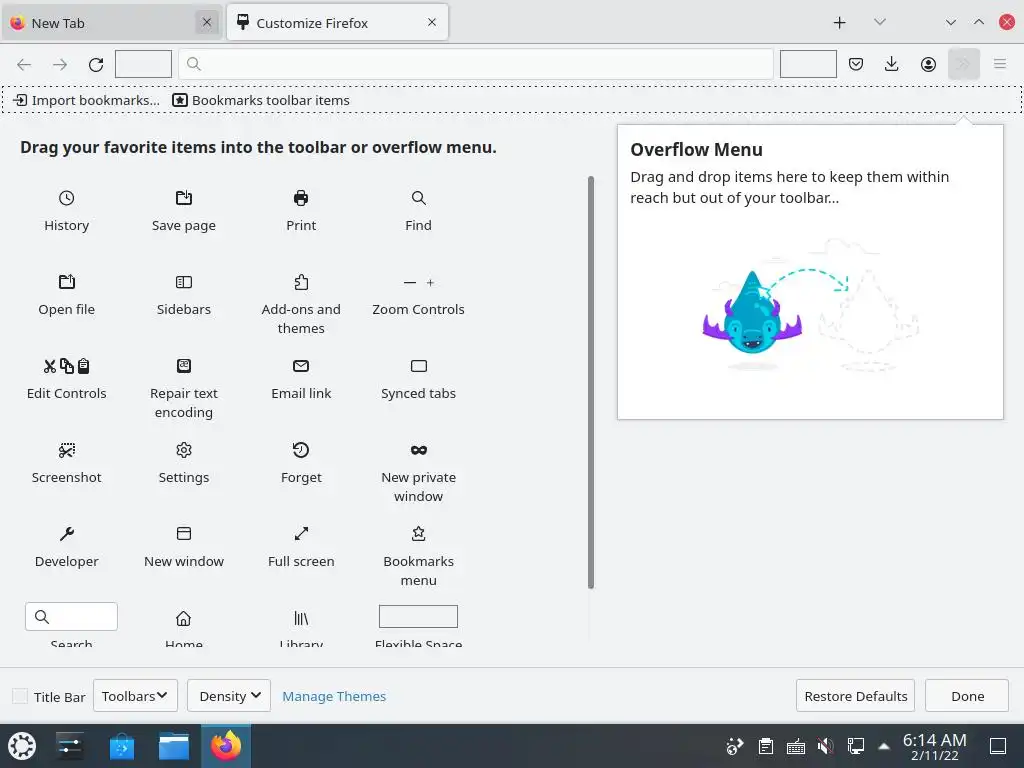Open Dolphin file manager in taskbar

coord(174,746)
